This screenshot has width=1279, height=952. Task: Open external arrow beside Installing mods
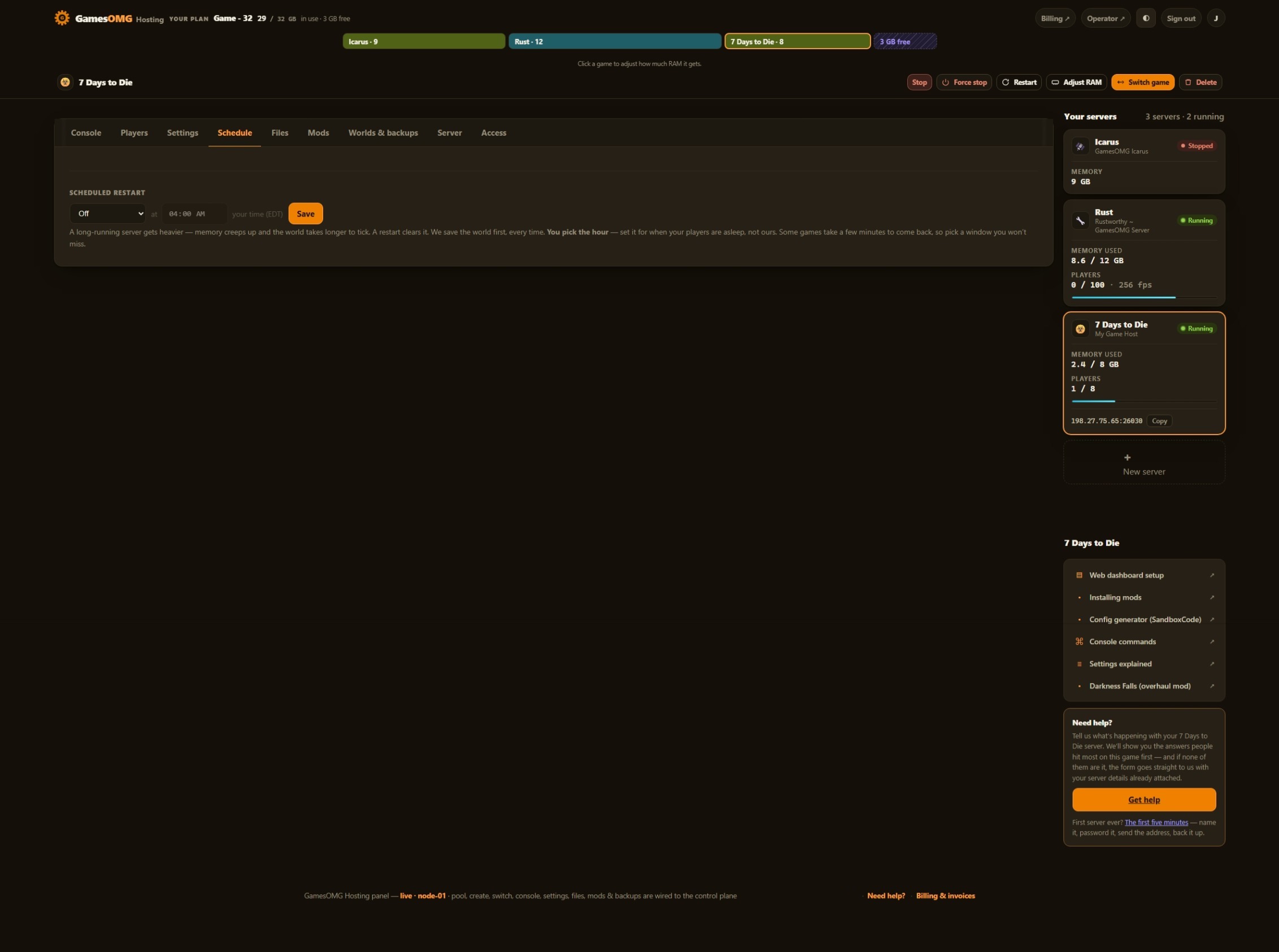[1212, 598]
